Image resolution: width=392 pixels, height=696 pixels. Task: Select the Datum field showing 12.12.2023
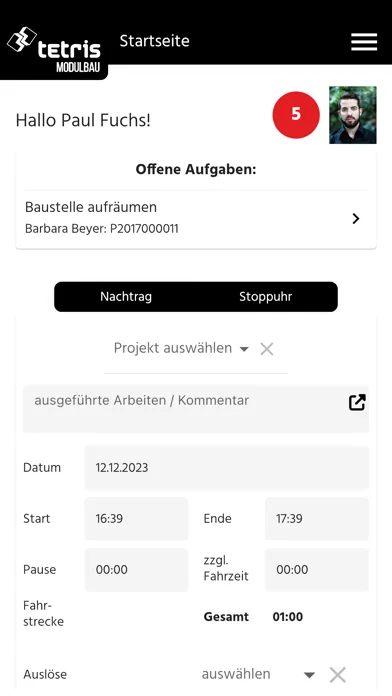pyautogui.click(x=226, y=468)
